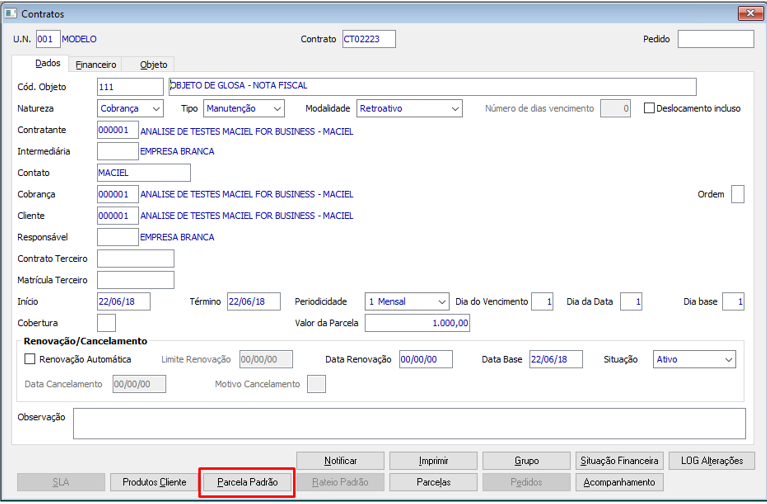Open the Periodicidade dropdown showing 1 Mensal

click(407, 302)
